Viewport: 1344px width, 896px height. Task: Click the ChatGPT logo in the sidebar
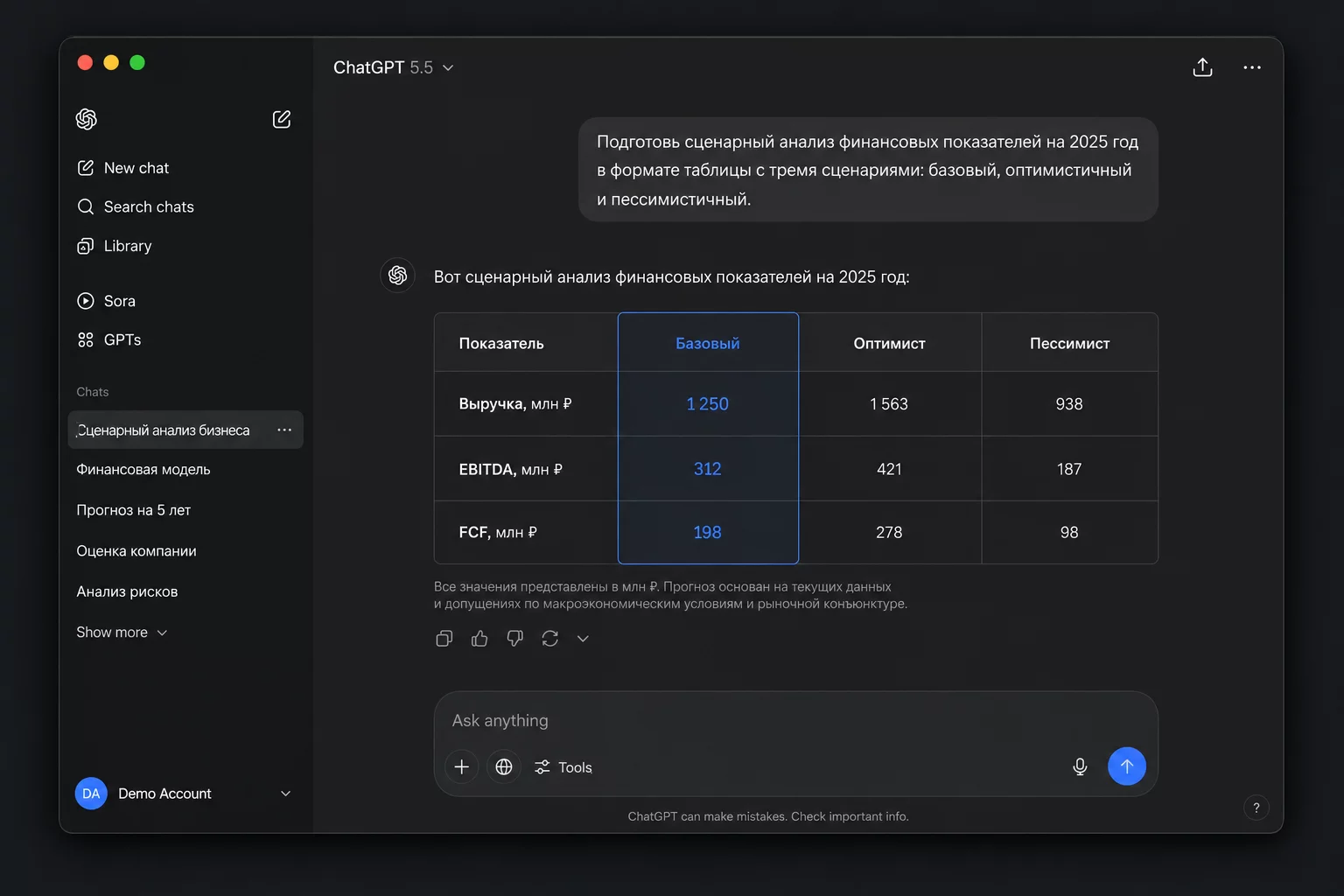click(86, 119)
